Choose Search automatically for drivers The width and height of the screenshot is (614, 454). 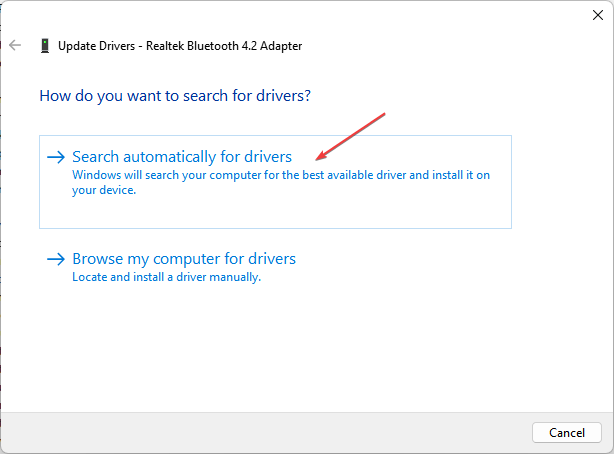[x=275, y=182]
